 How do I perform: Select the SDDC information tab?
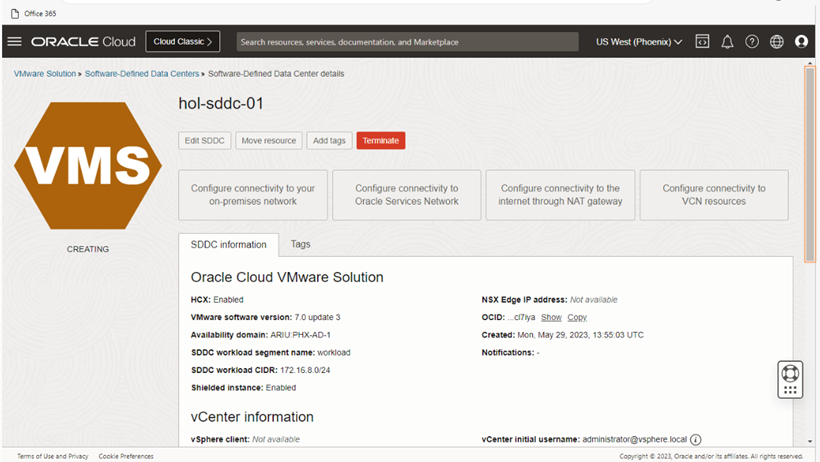click(229, 245)
